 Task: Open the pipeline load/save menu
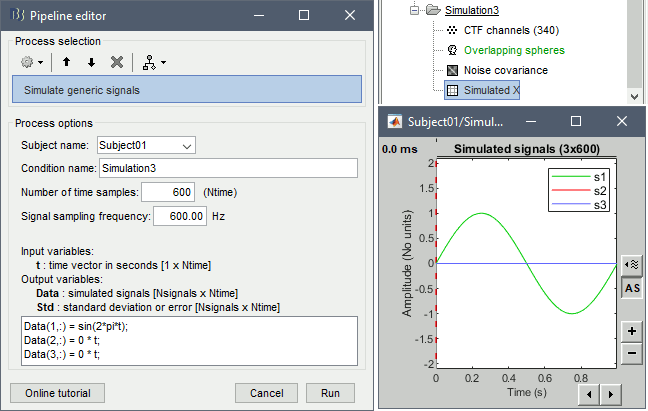(155, 62)
